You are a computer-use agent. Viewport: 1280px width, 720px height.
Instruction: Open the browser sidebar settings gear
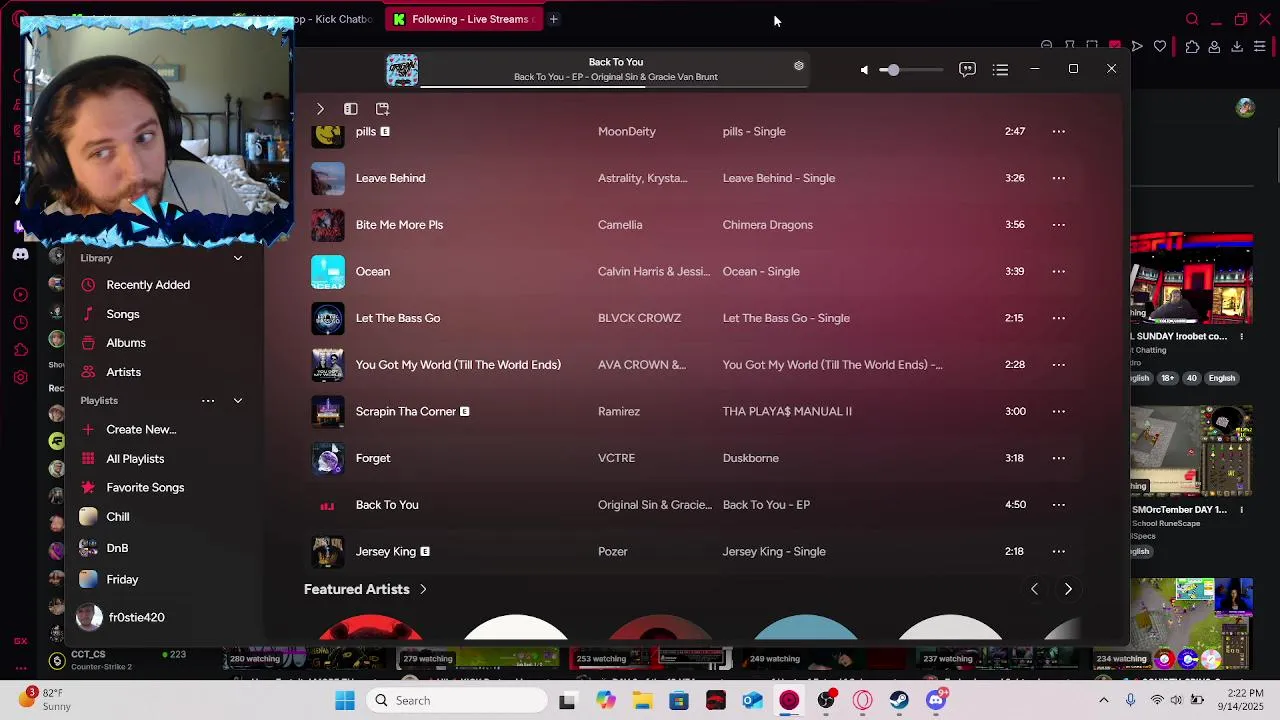(x=20, y=377)
